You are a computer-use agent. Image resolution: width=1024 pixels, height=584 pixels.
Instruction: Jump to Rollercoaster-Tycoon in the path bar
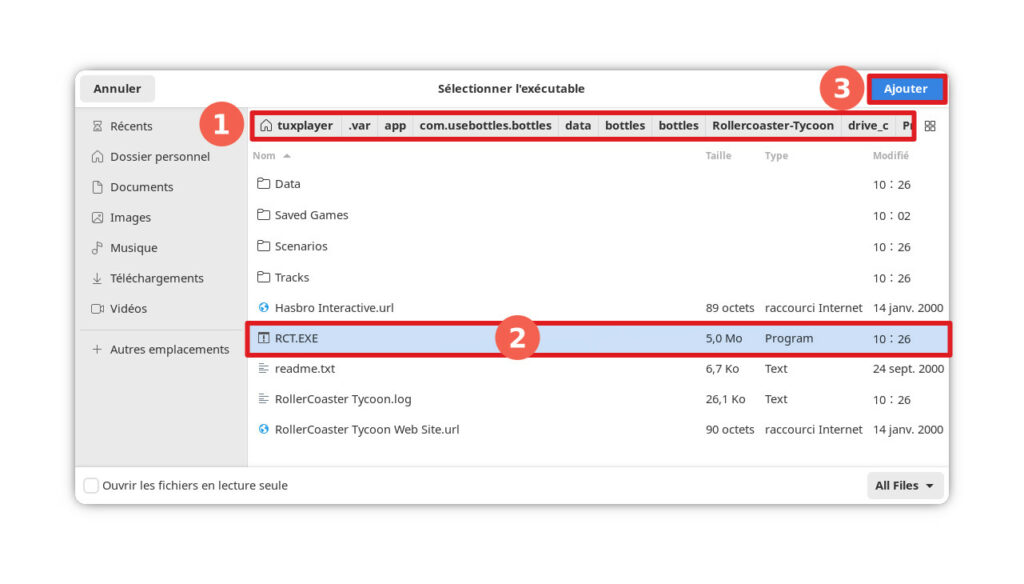click(x=772, y=126)
